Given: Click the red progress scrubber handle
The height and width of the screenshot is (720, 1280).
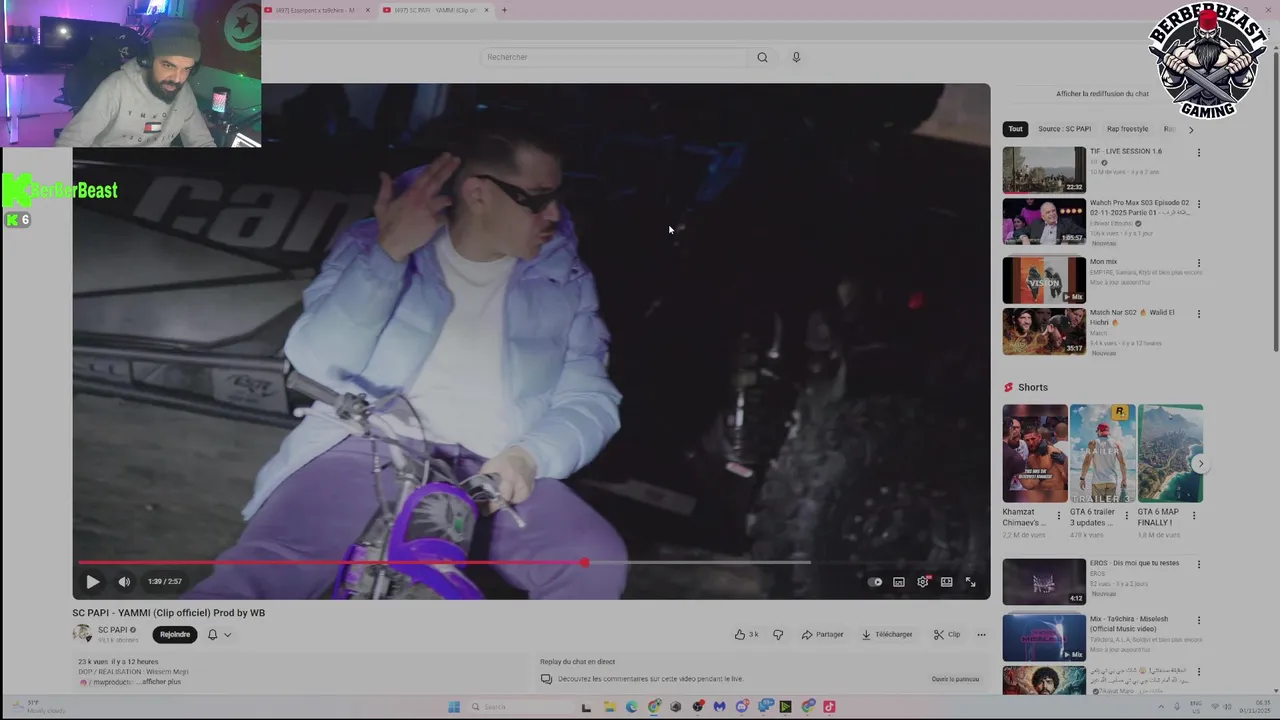Looking at the screenshot, I should [584, 563].
